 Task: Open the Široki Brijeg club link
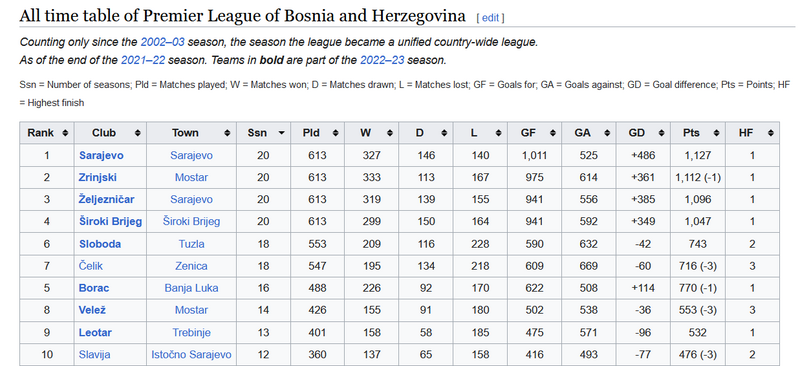pos(110,222)
